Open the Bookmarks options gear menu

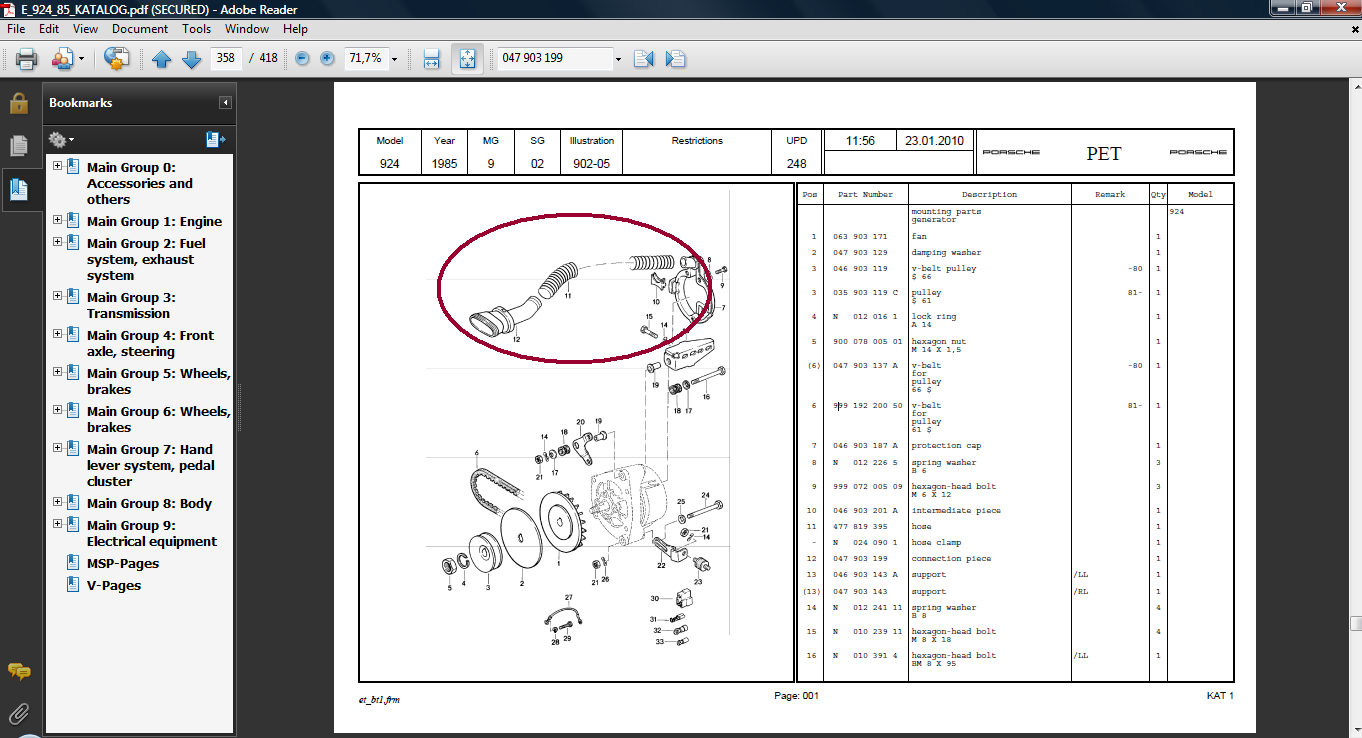[x=61, y=140]
